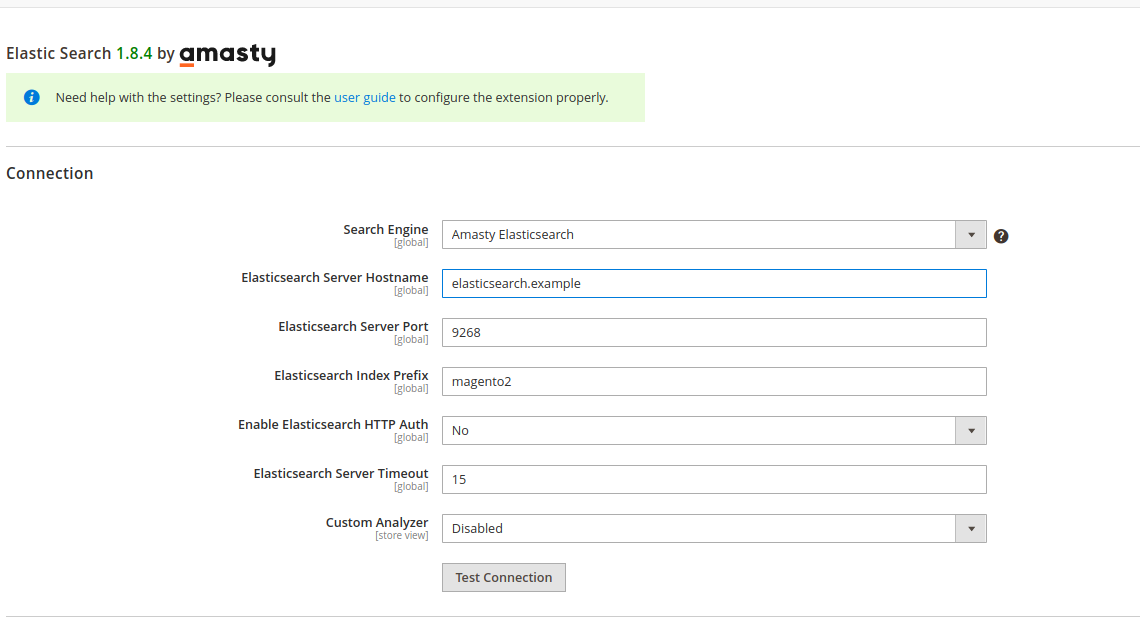The image size is (1140, 617).
Task: Focus the Elasticsearch Index Prefix field
Action: [x=714, y=382]
